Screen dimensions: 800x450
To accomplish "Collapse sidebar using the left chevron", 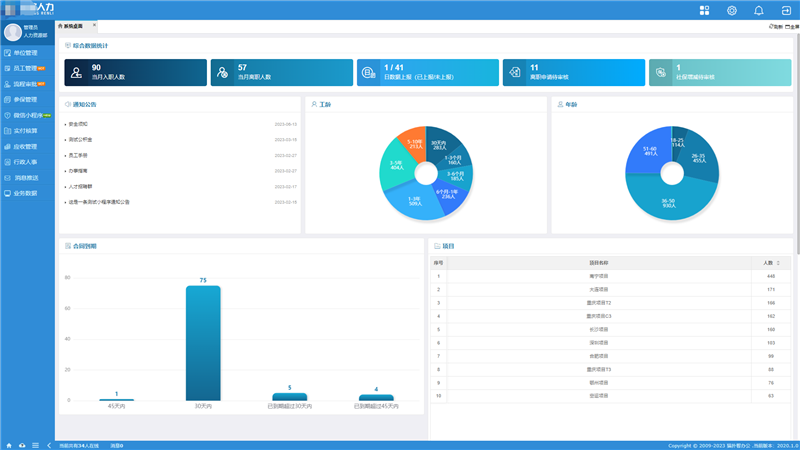I will [x=49, y=444].
